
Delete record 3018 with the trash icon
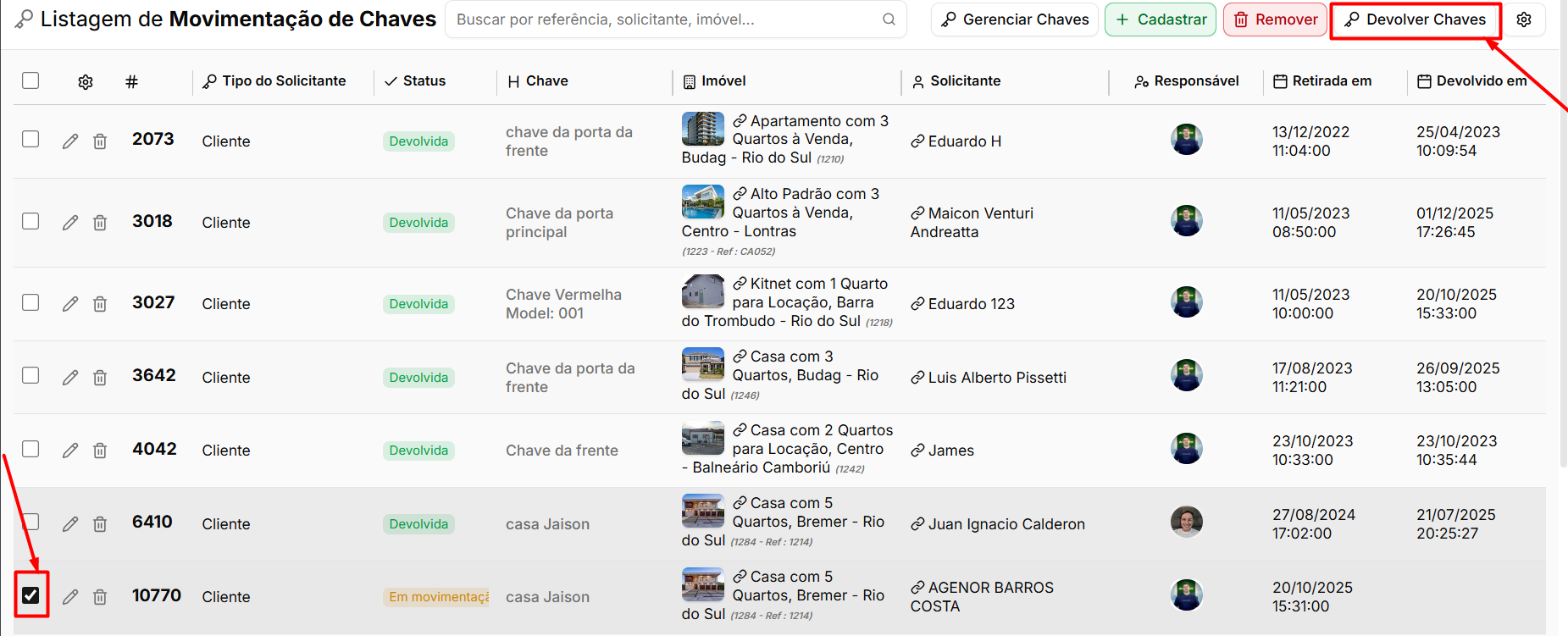[x=100, y=223]
